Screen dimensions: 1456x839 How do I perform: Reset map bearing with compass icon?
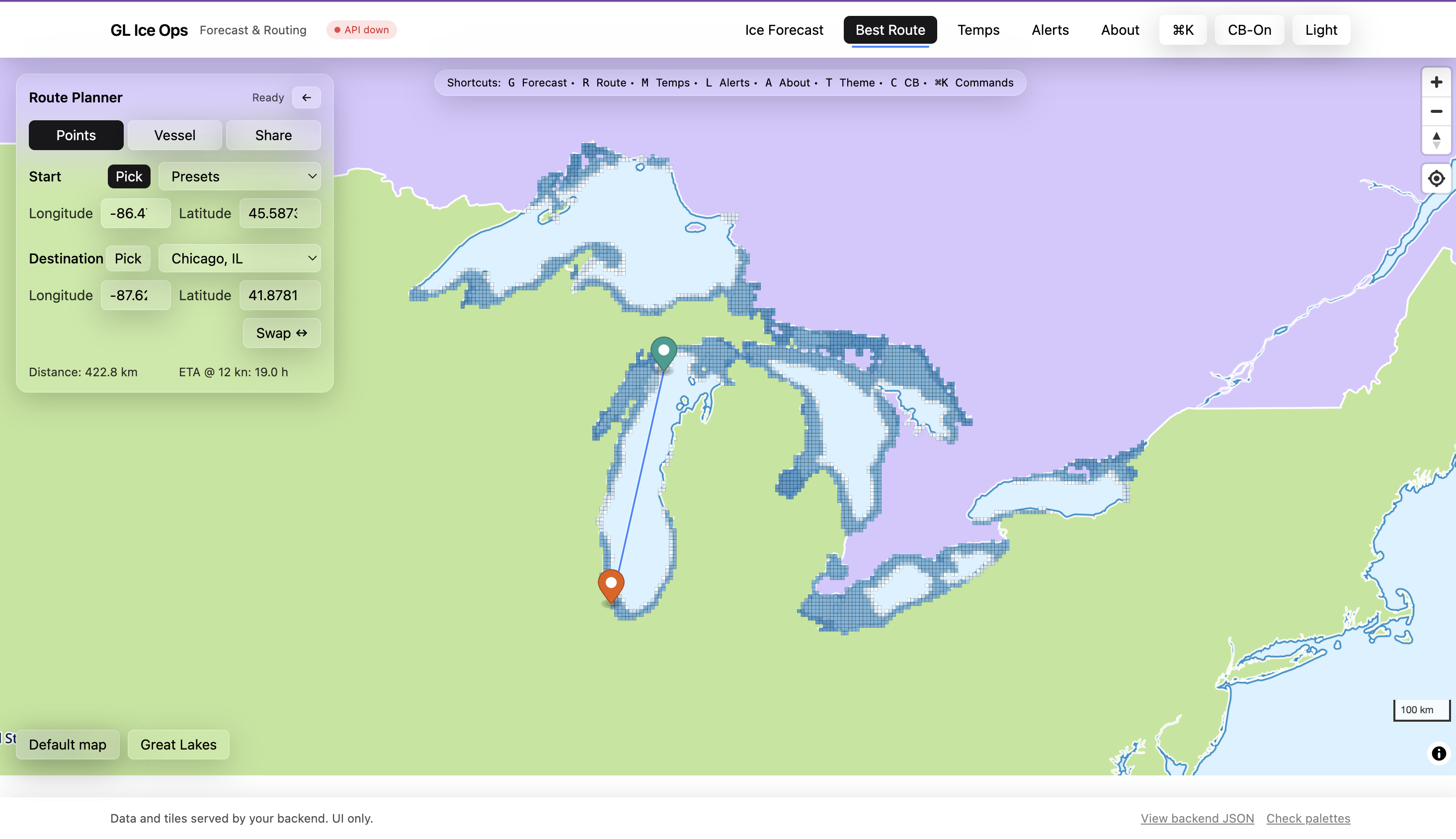(1436, 140)
